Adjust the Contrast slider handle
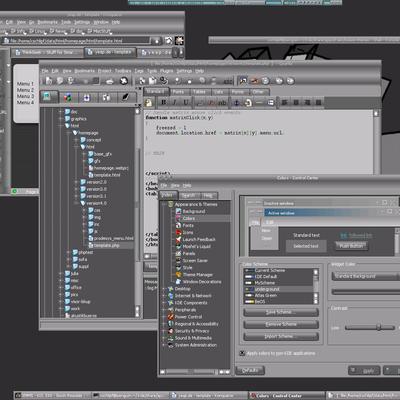This screenshot has width=400, height=400. (379, 327)
